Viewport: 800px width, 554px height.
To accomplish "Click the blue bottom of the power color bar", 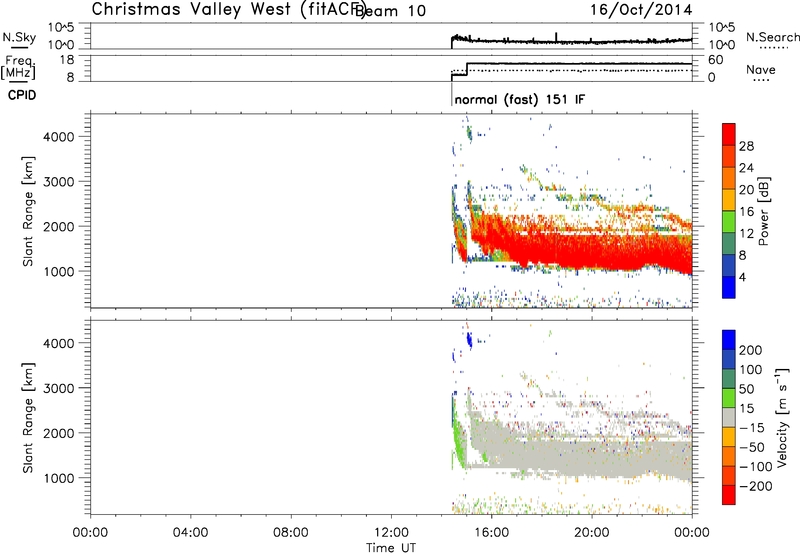I will coord(729,287).
